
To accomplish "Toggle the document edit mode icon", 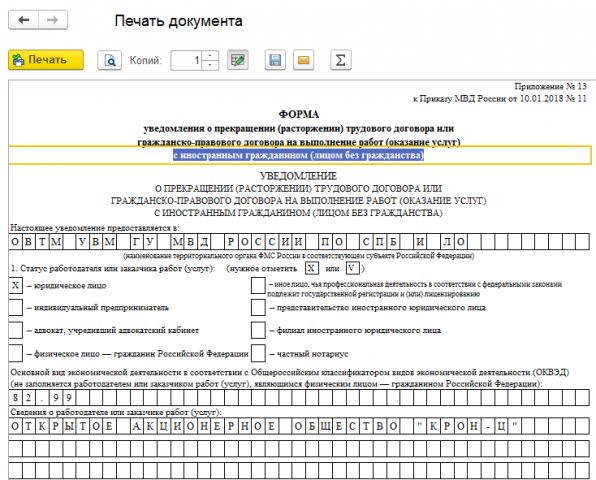I will [x=238, y=60].
